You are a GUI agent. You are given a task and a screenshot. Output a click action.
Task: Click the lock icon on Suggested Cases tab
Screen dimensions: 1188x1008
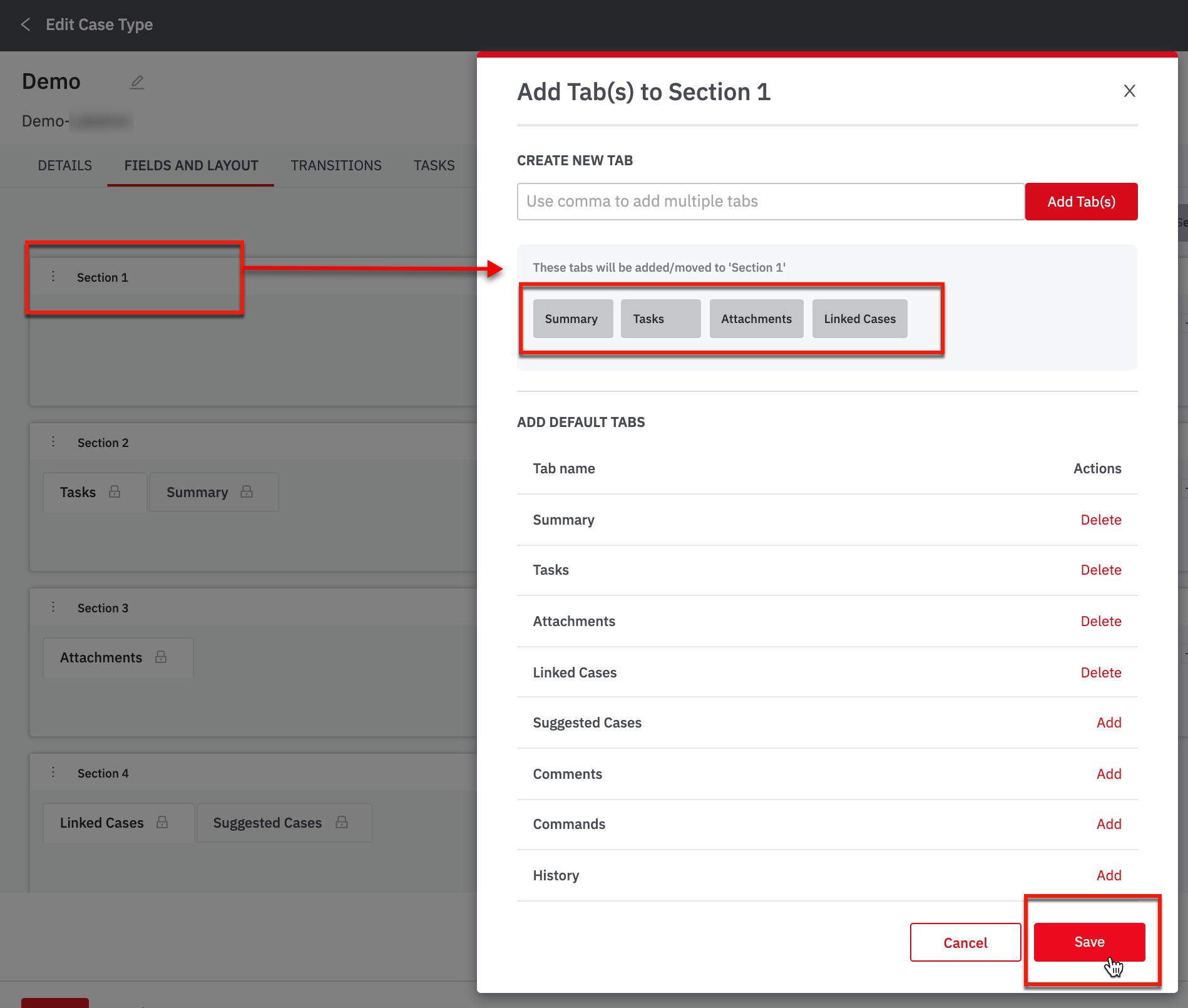tap(342, 822)
